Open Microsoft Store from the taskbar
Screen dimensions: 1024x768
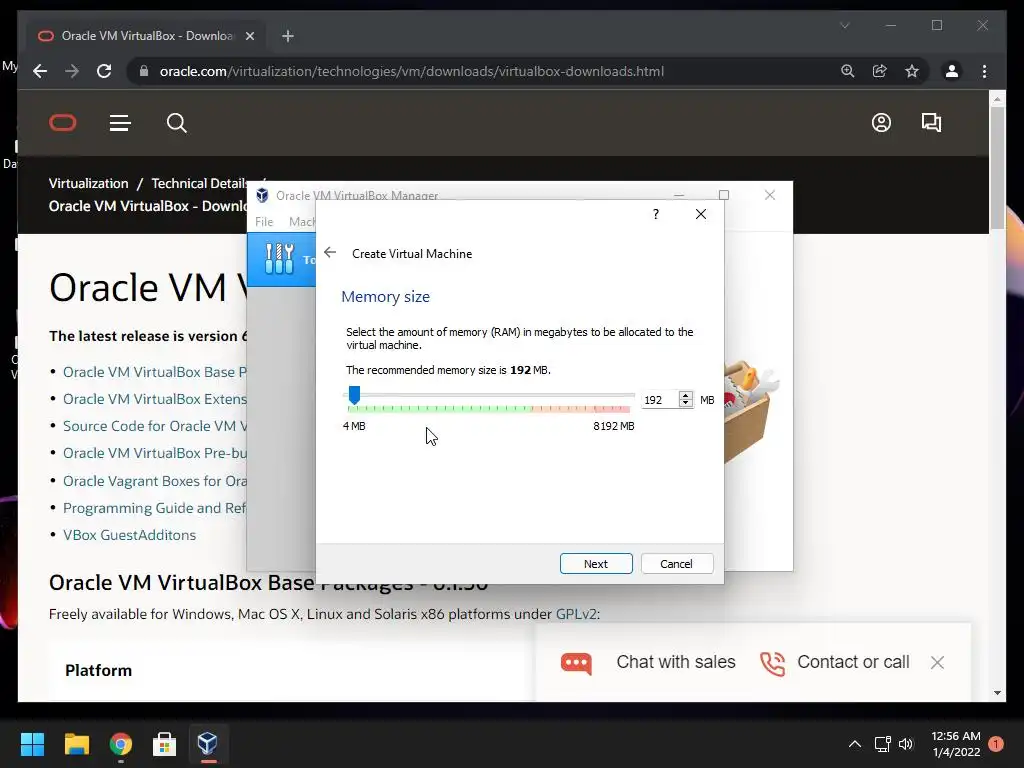164,744
